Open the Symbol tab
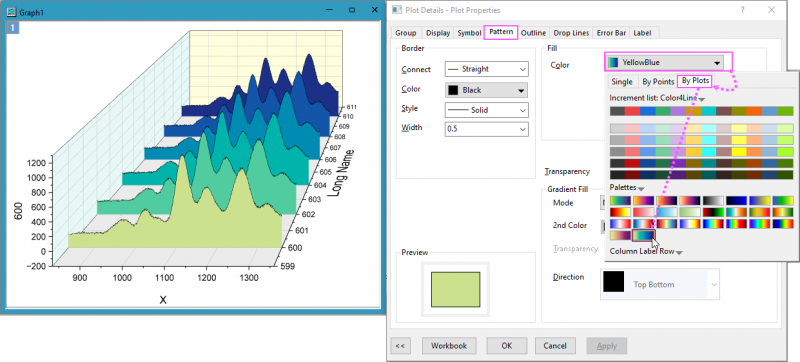Image resolution: width=800 pixels, height=362 pixels. (469, 33)
